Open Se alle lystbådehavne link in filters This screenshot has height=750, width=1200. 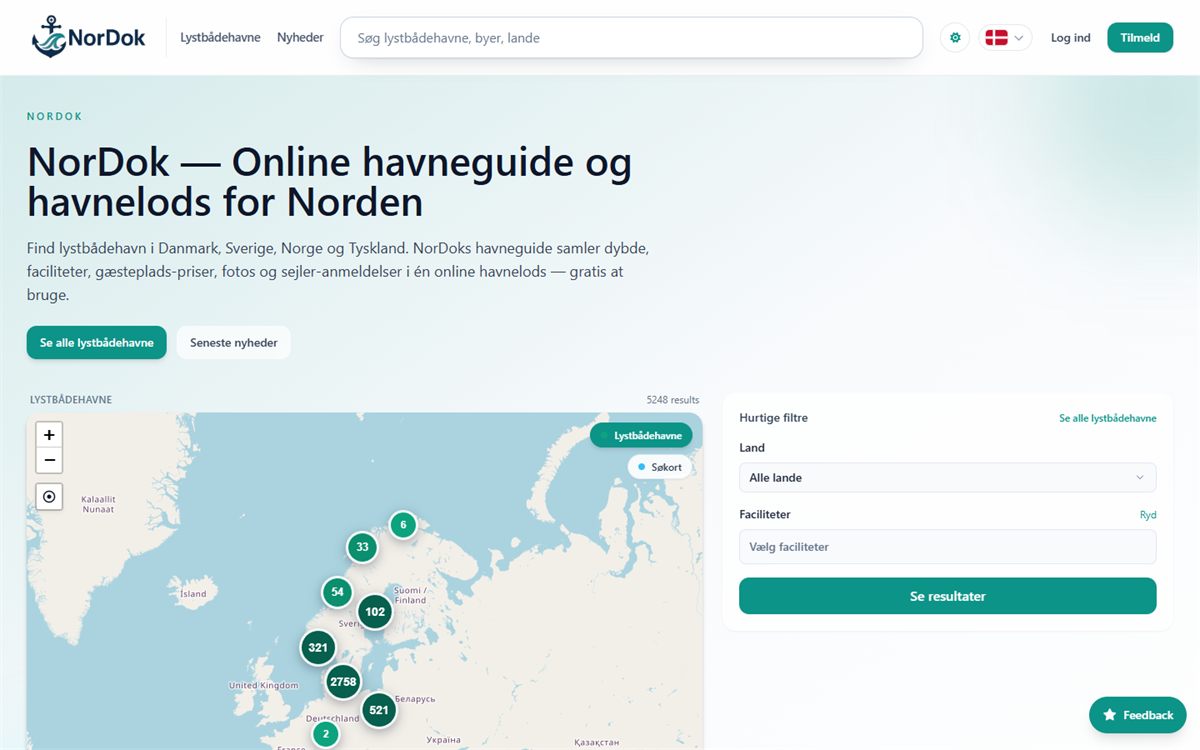pyautogui.click(x=1107, y=418)
